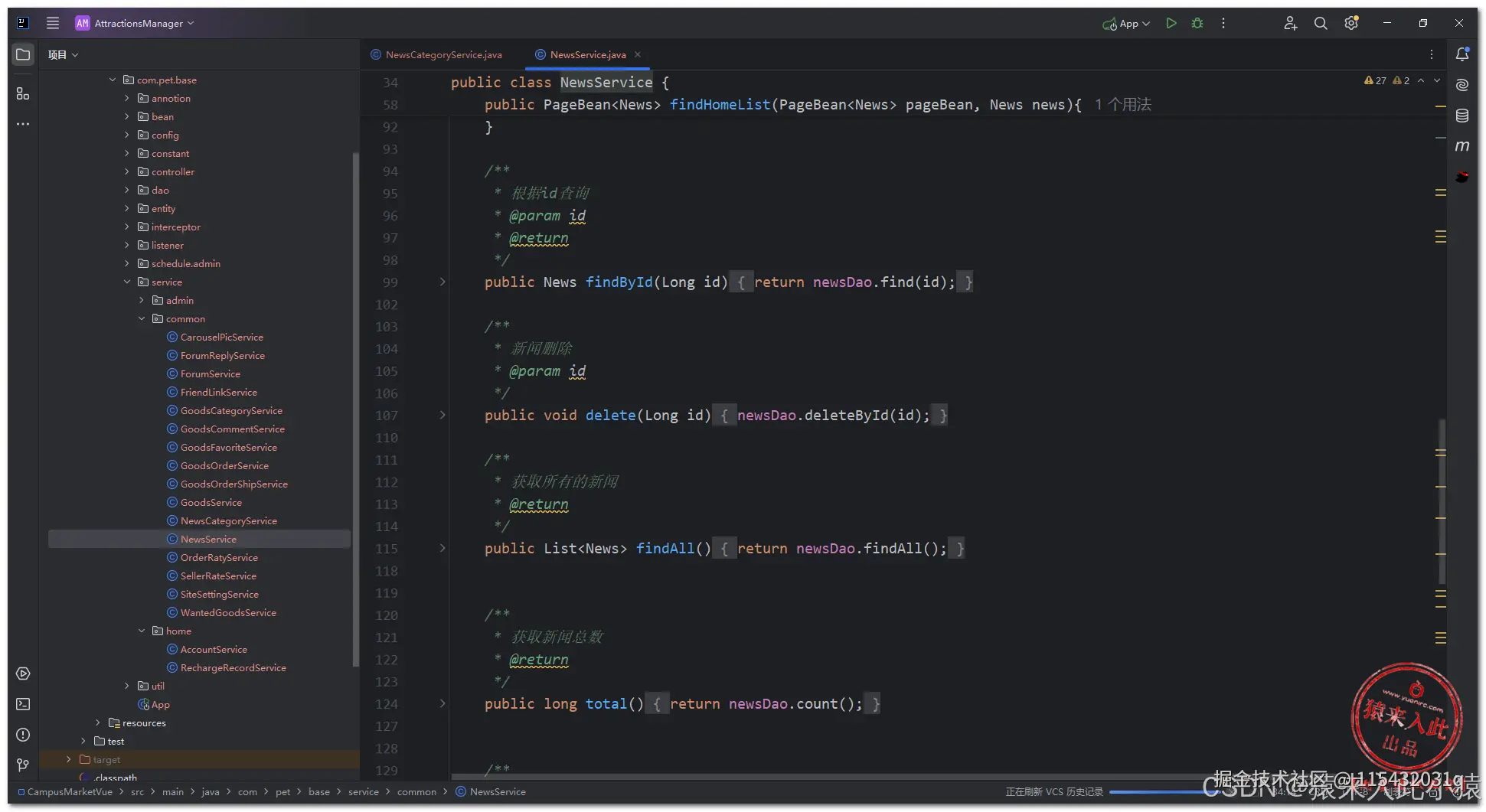
Task: Click the common breadcrumb segment
Action: click(x=416, y=791)
